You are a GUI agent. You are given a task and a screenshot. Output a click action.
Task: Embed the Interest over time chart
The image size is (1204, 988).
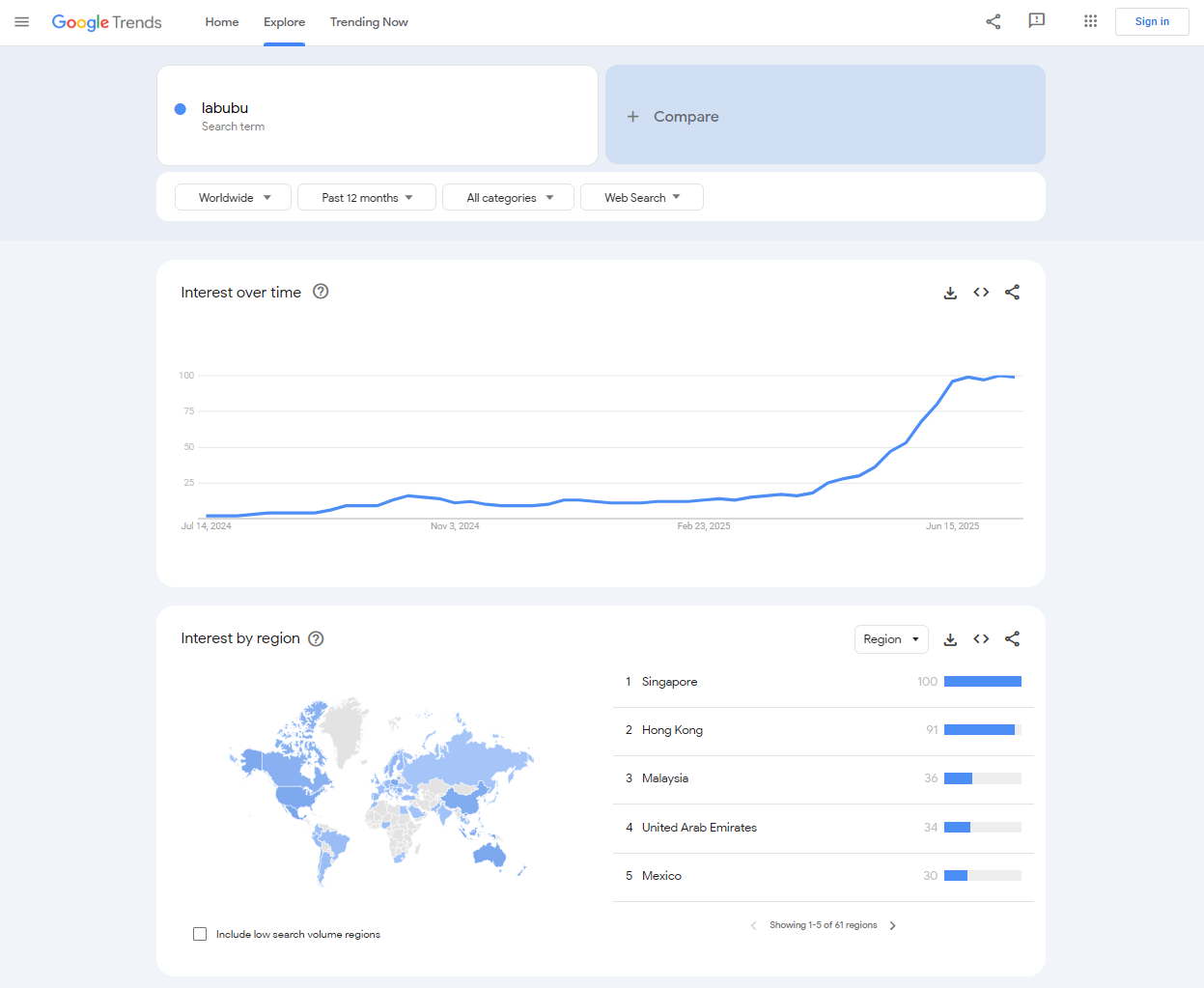pyautogui.click(x=981, y=293)
